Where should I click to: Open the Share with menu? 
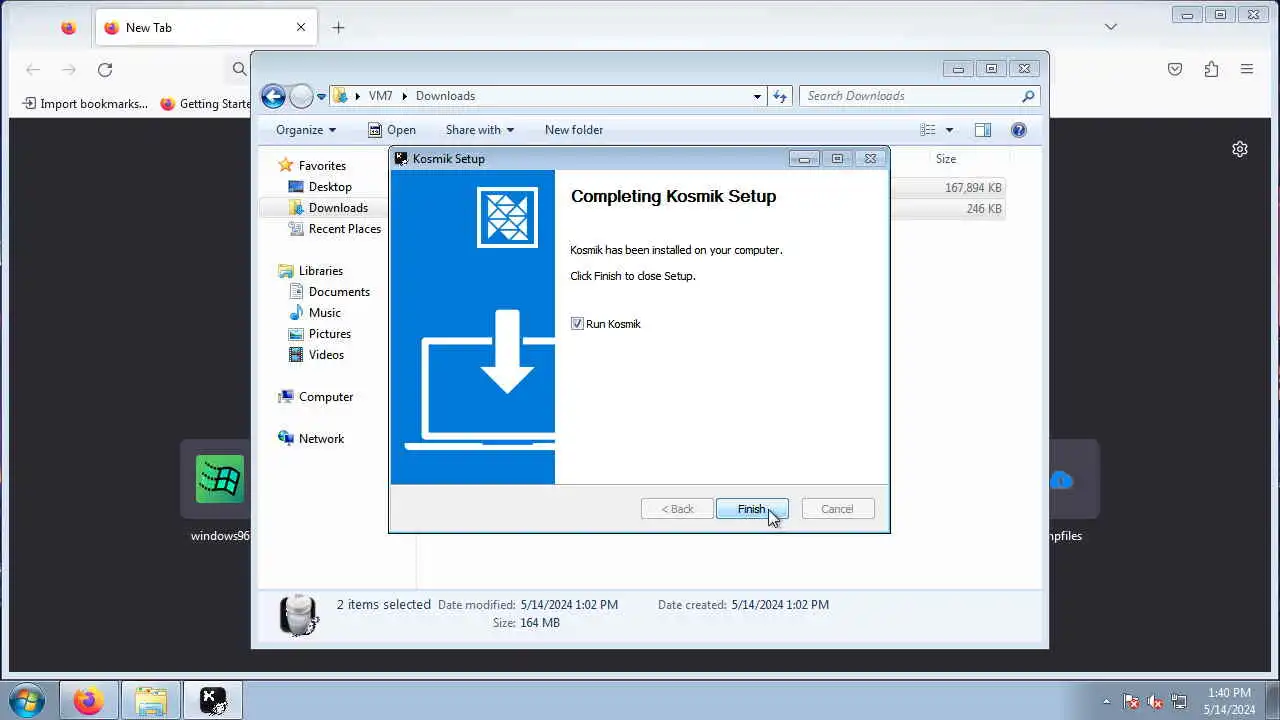(x=480, y=130)
